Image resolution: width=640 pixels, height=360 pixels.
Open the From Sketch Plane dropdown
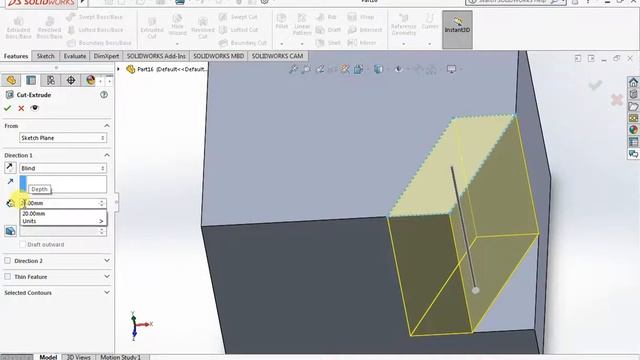click(63, 138)
